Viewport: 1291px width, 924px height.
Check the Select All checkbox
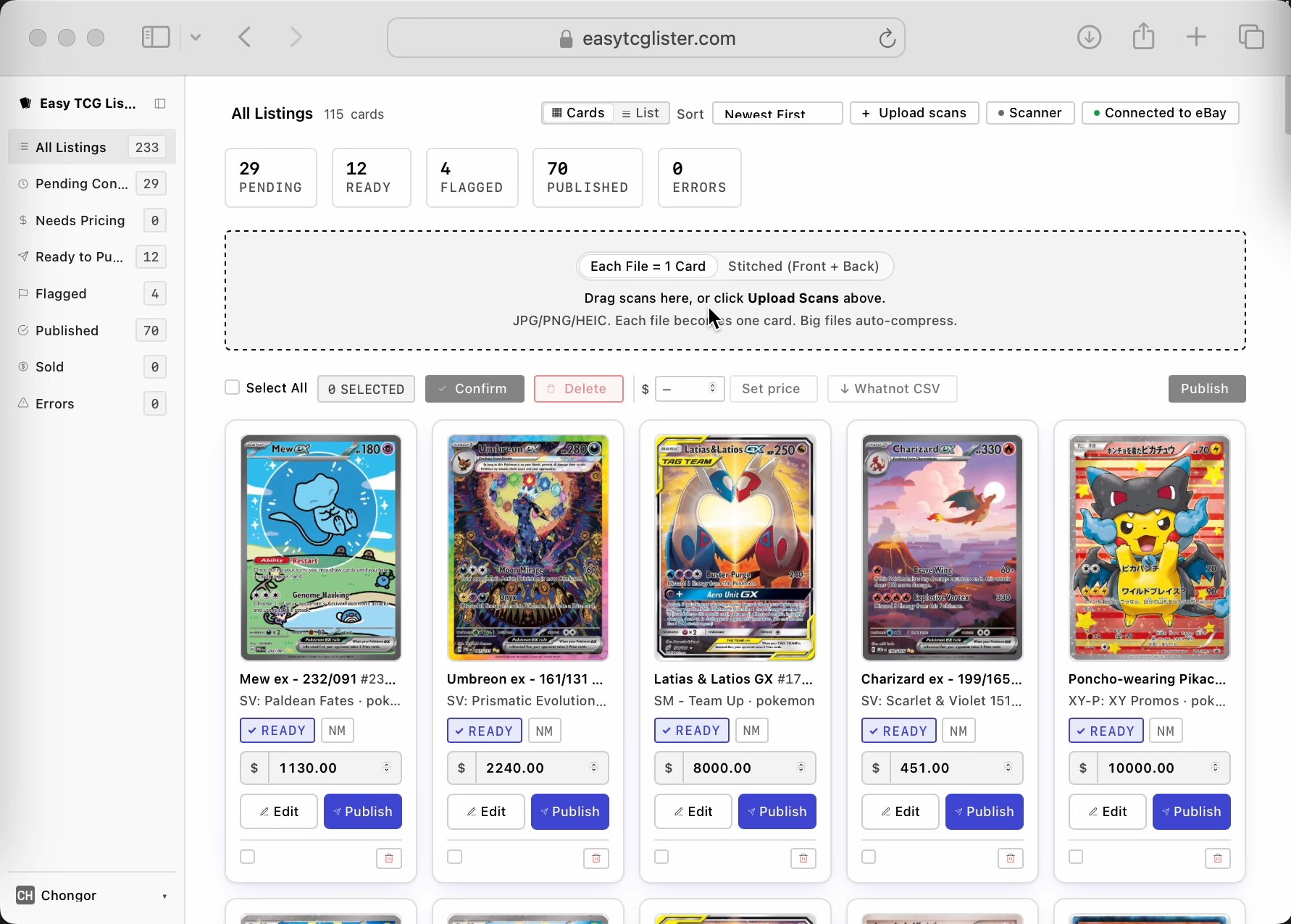coord(232,387)
